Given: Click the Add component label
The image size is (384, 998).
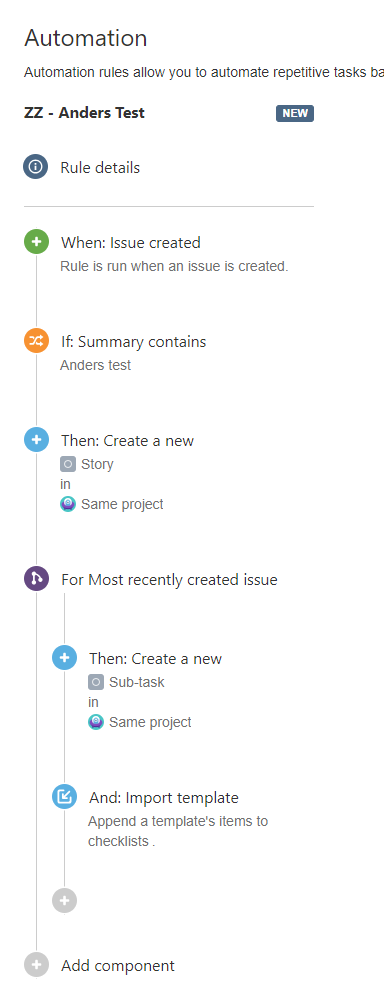Looking at the screenshot, I should click(118, 966).
